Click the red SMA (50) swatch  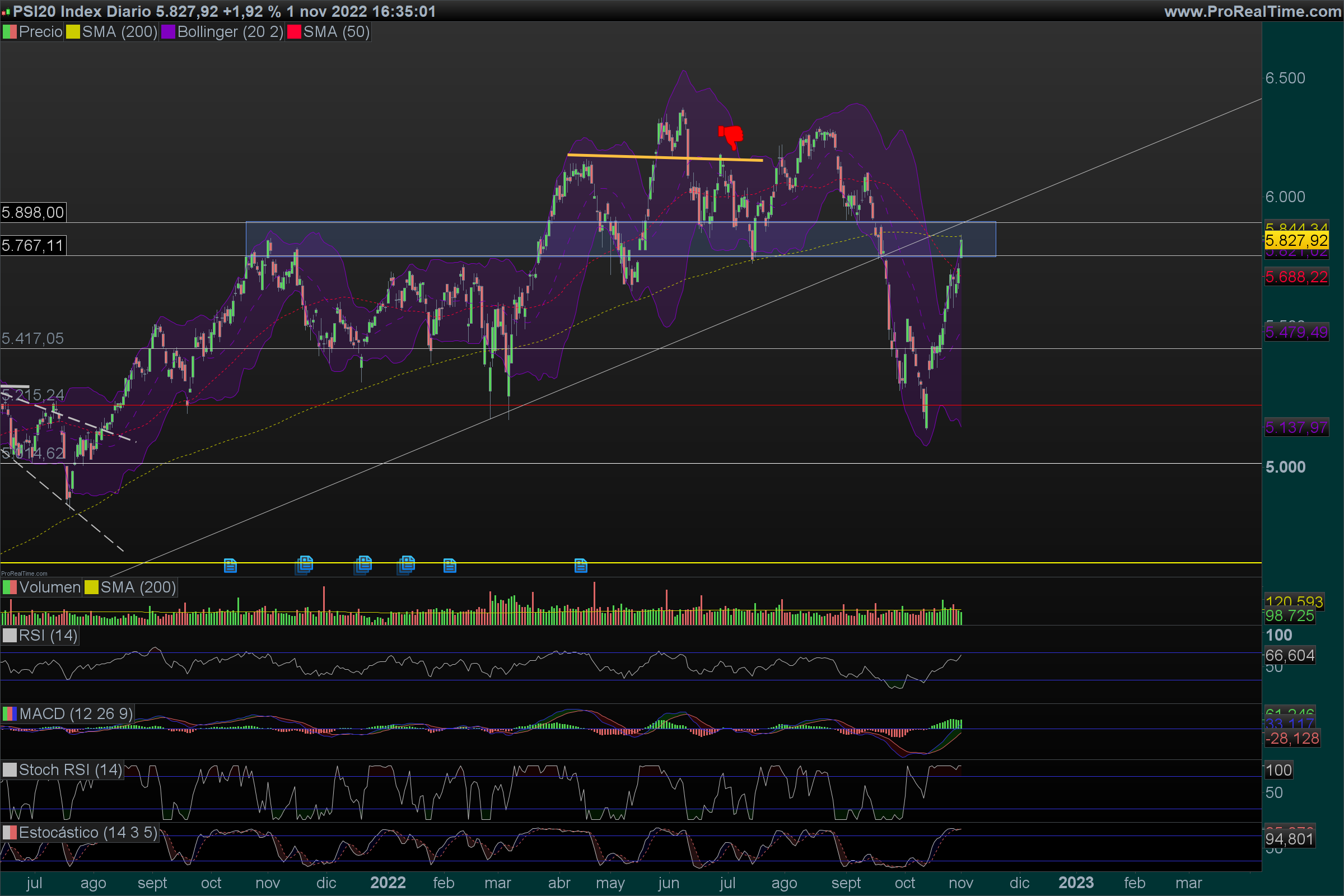pyautogui.click(x=295, y=32)
